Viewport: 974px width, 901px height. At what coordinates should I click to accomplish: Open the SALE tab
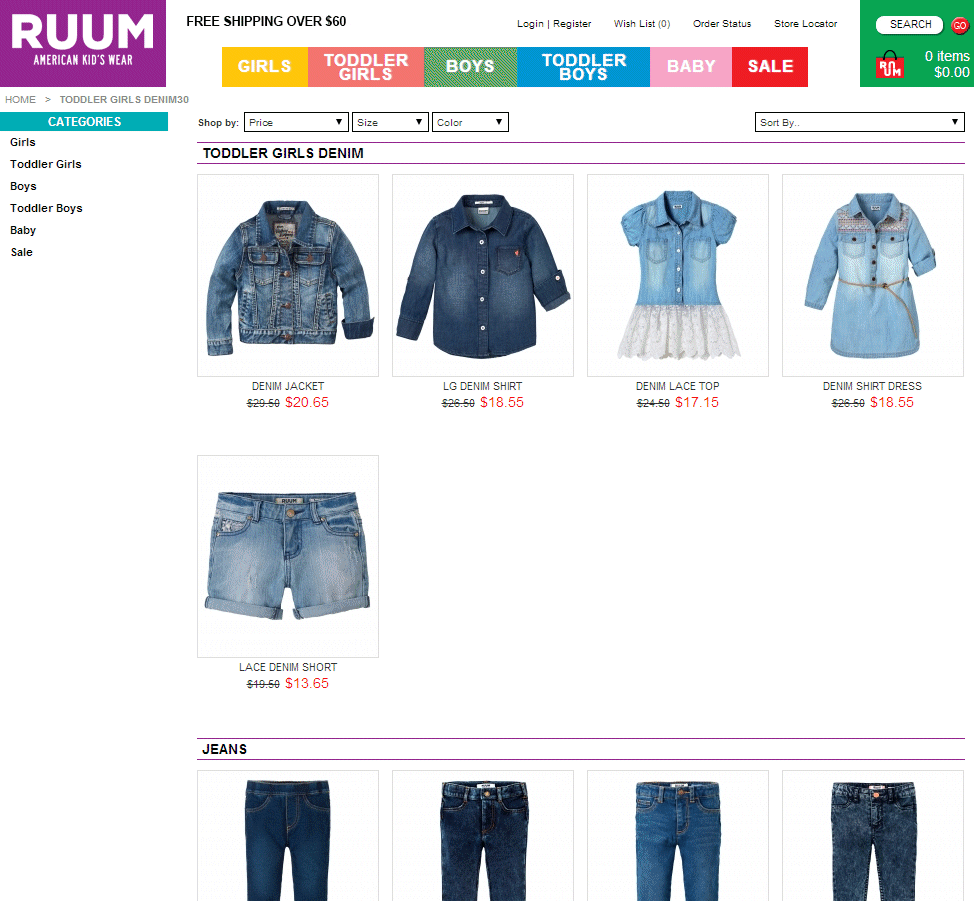pos(770,66)
